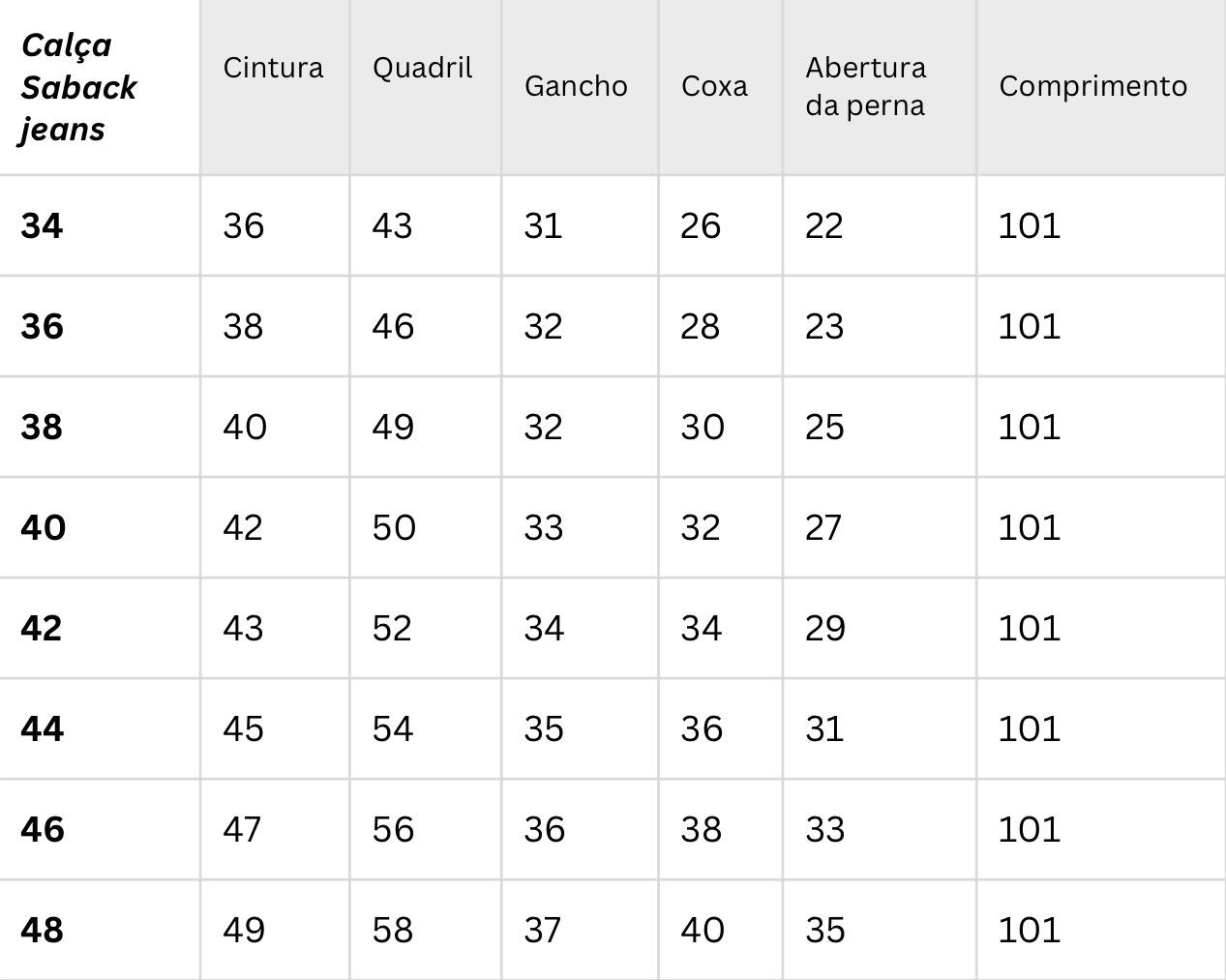This screenshot has width=1226, height=980.
Task: Click the size 40 row label
Action: coord(43,527)
